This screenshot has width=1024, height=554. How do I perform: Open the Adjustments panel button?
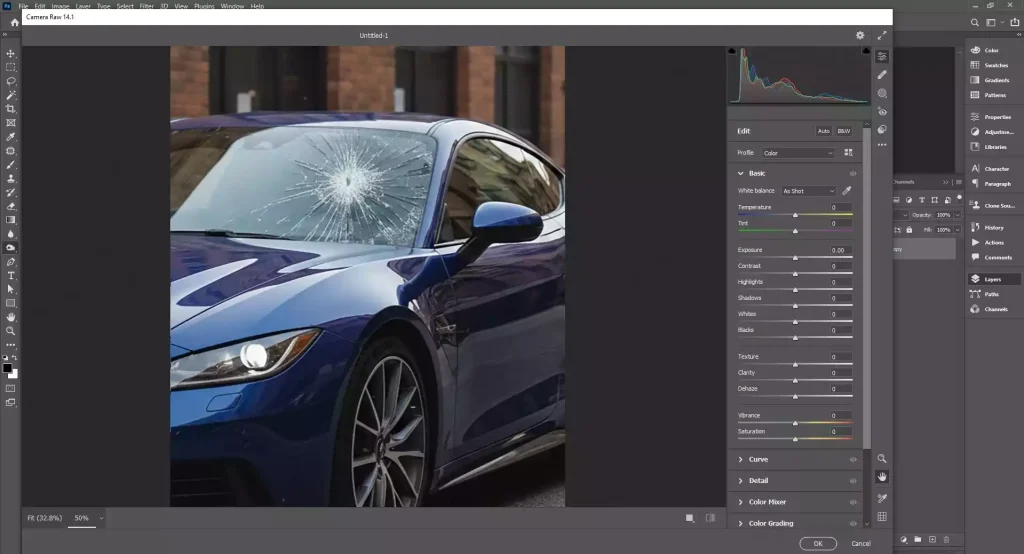tap(994, 132)
